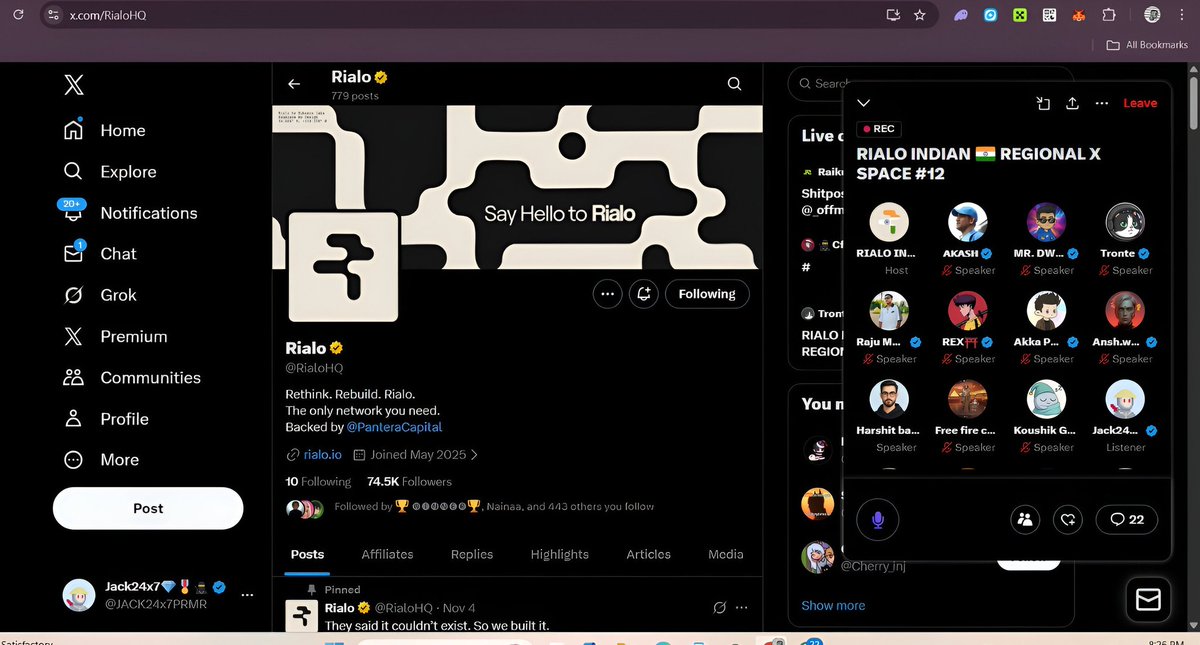The height and width of the screenshot is (645, 1200).
Task: Go back with the arrow beside Rialo
Action: click(x=293, y=85)
